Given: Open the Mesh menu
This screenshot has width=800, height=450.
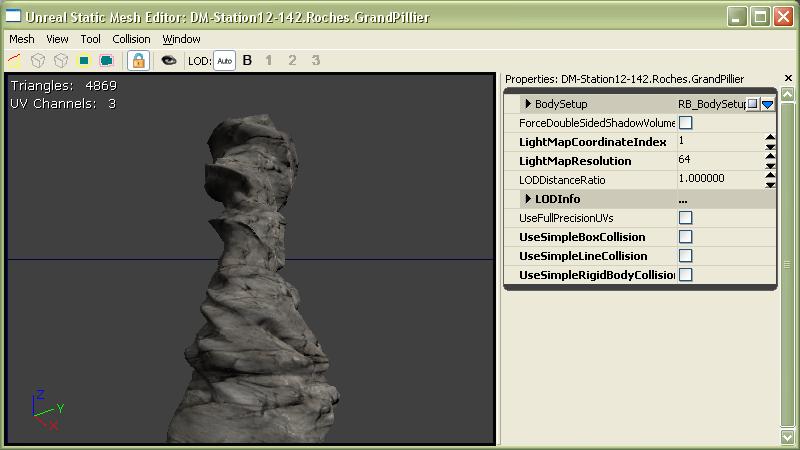Looking at the screenshot, I should (x=21, y=39).
